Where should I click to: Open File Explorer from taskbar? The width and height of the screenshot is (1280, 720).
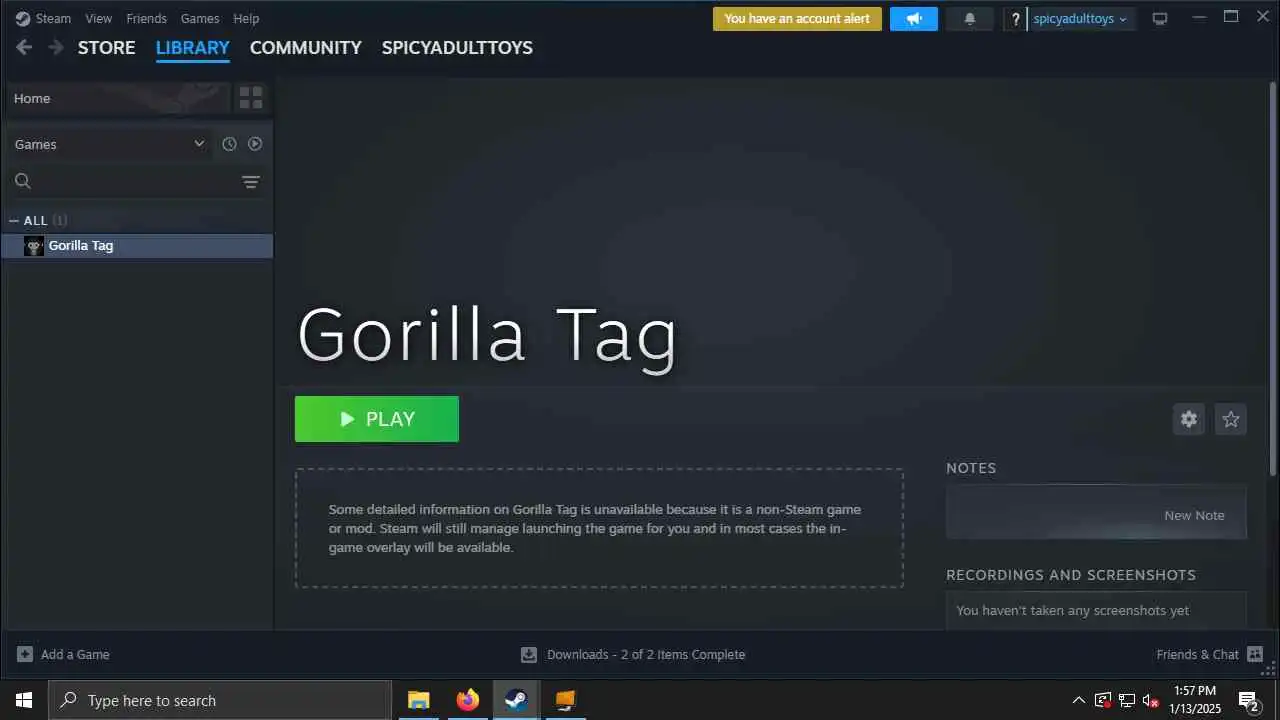click(418, 700)
